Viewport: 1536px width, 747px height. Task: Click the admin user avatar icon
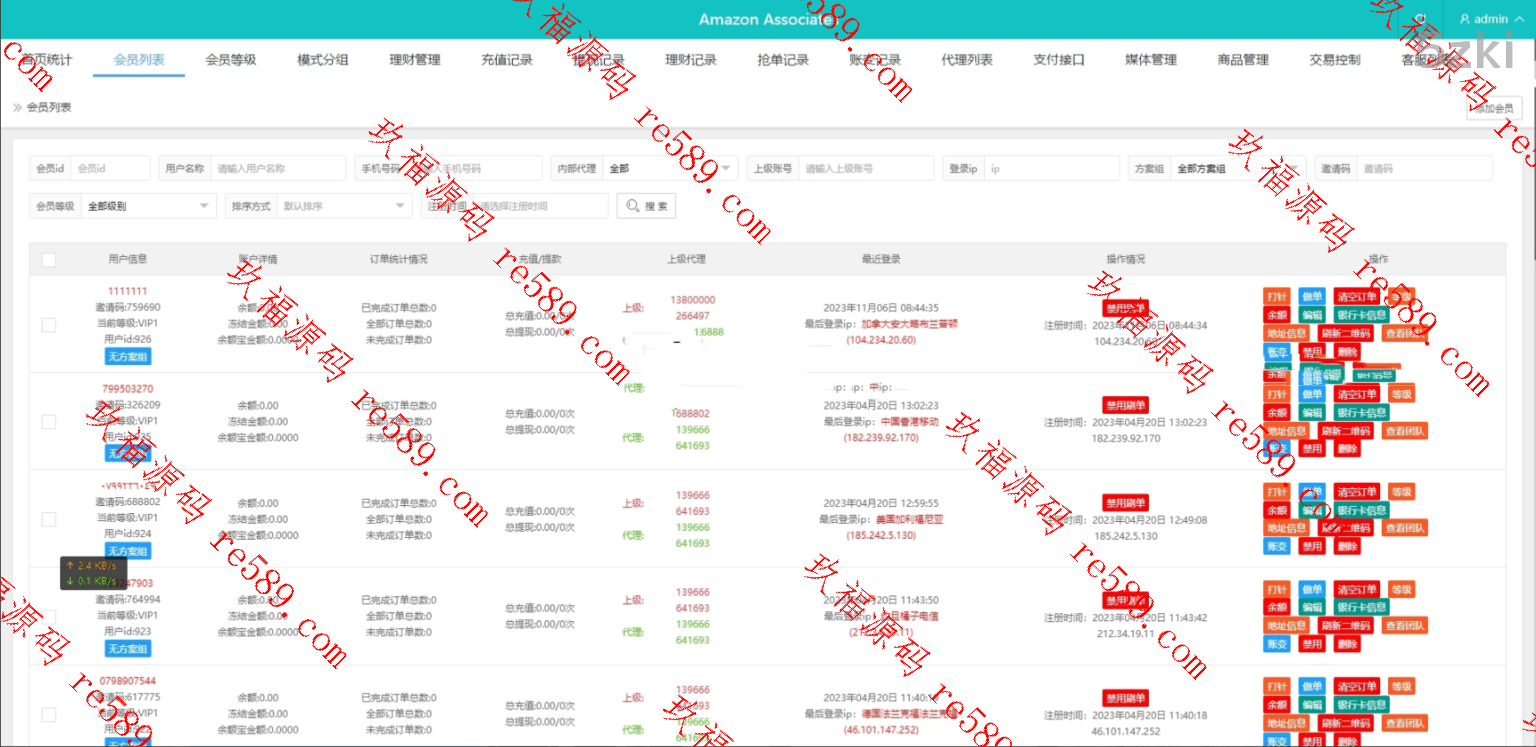[1465, 19]
